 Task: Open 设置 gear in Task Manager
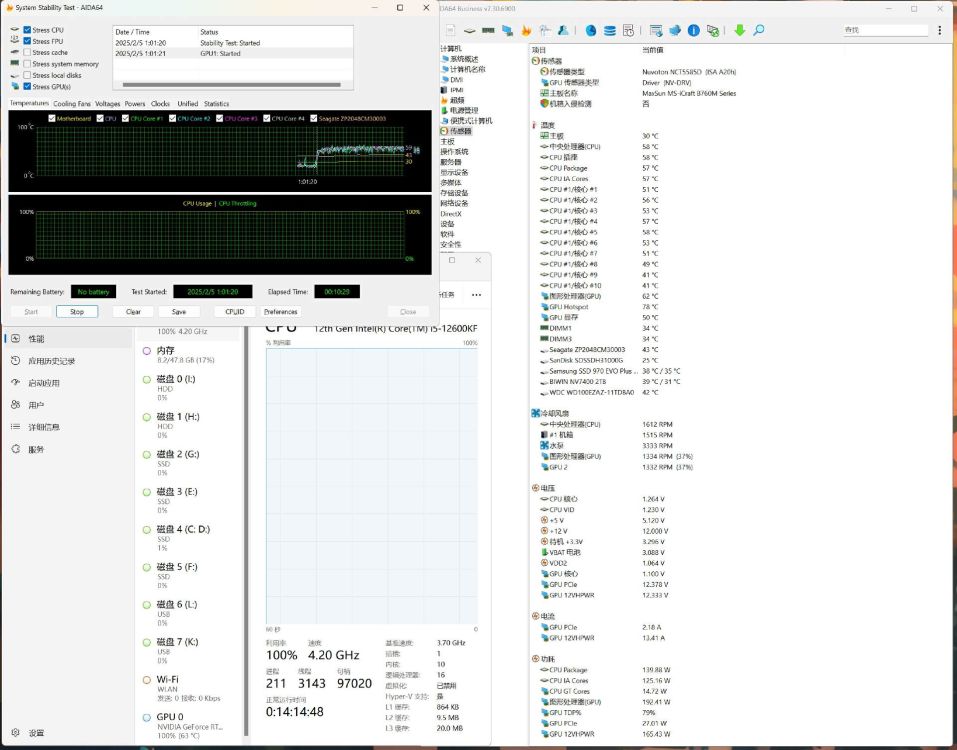pos(16,732)
